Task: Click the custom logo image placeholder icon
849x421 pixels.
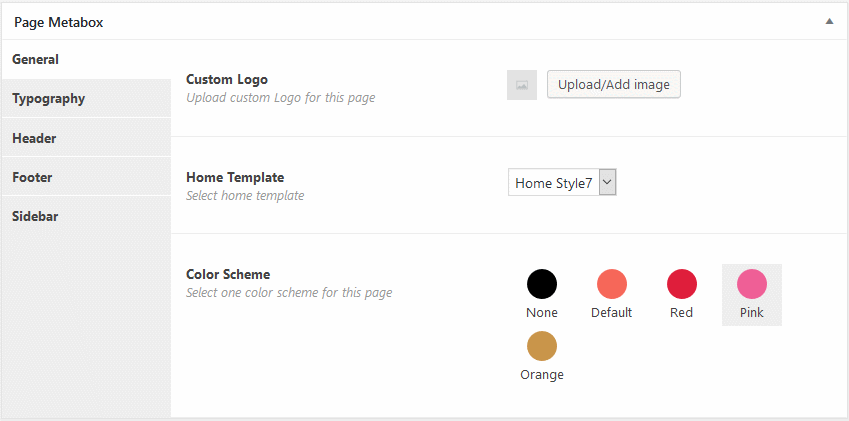Action: click(521, 85)
